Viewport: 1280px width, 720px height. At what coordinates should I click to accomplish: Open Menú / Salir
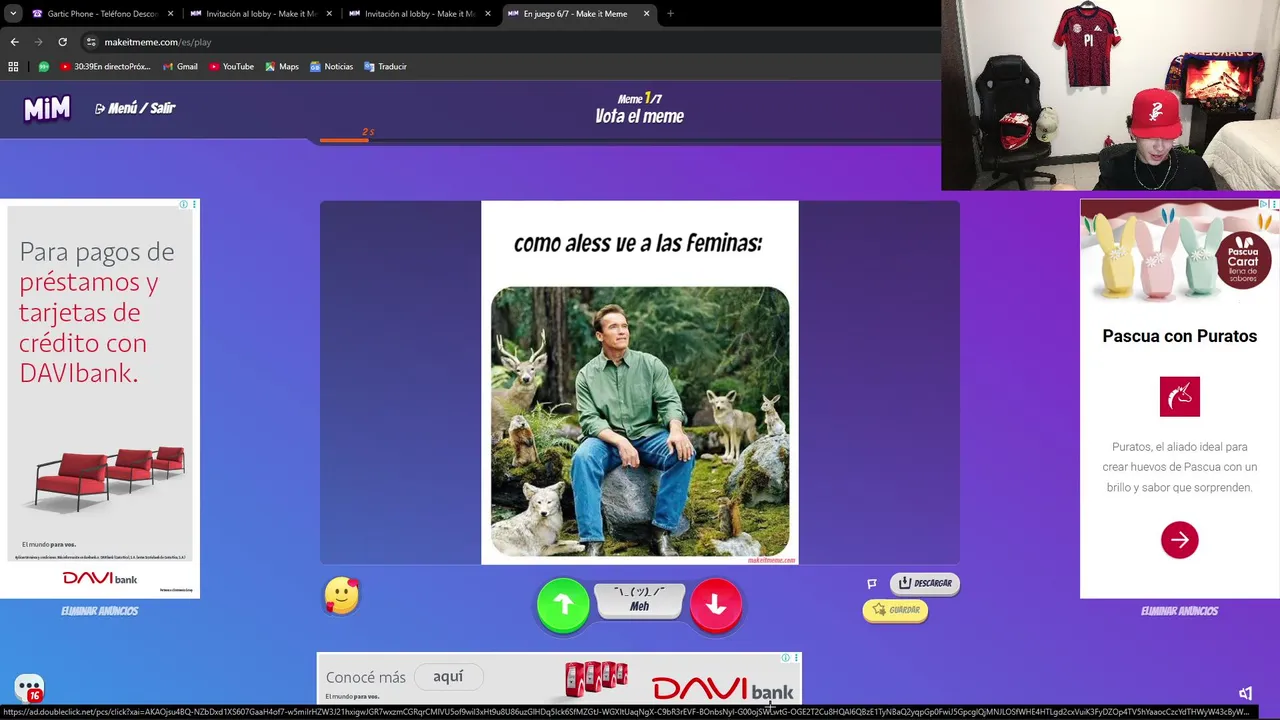tap(135, 108)
